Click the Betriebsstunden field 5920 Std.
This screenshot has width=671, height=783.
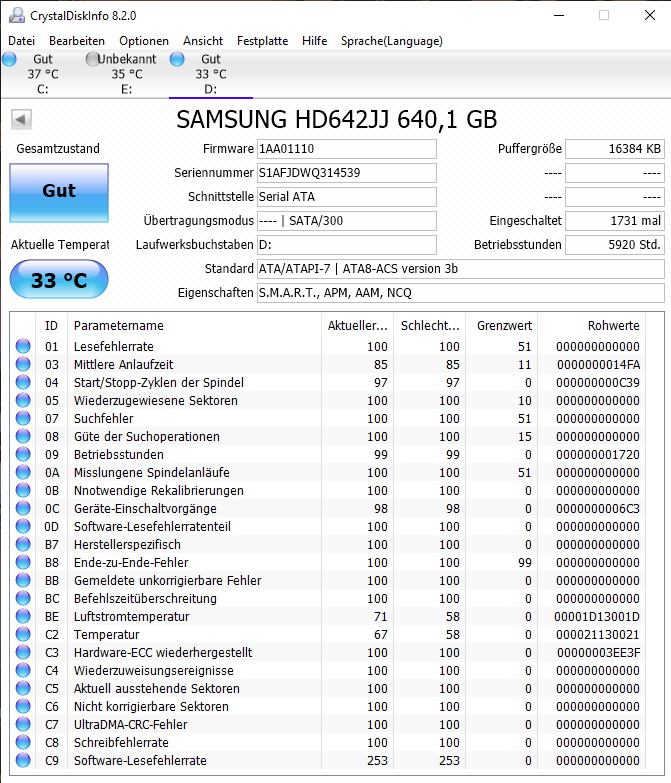point(615,245)
